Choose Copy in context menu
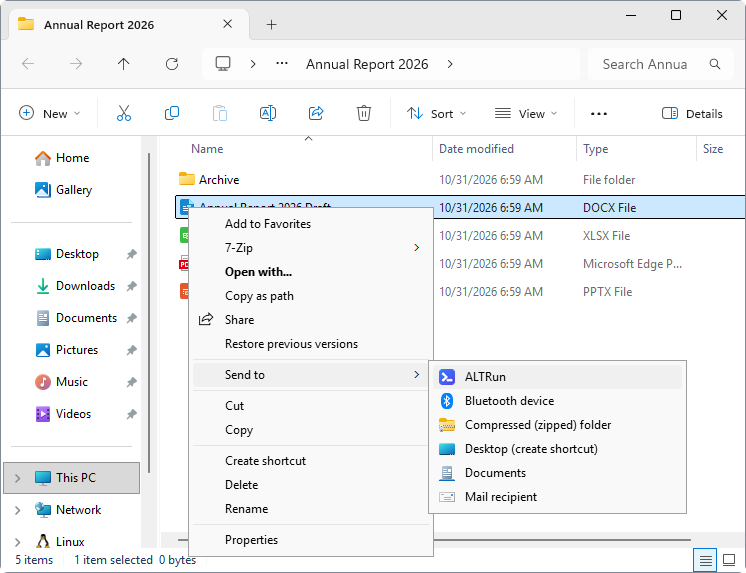This screenshot has width=746, height=573. coord(311,430)
